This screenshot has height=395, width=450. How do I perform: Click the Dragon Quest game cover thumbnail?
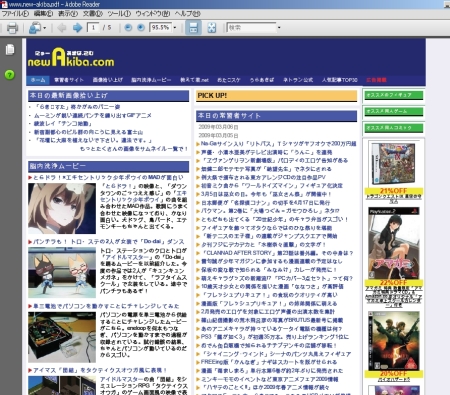393,164
